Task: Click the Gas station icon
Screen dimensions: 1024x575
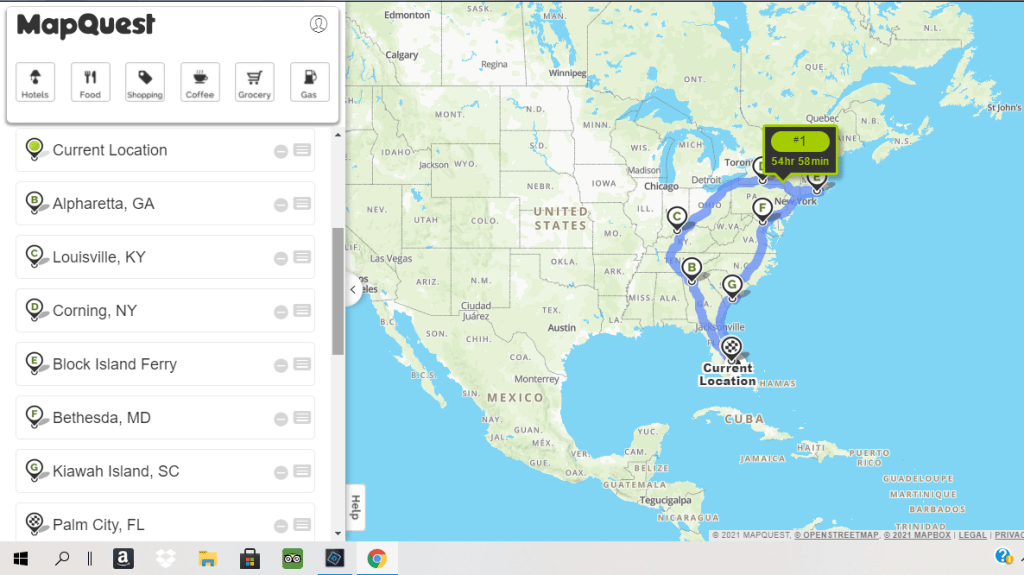Action: [309, 82]
